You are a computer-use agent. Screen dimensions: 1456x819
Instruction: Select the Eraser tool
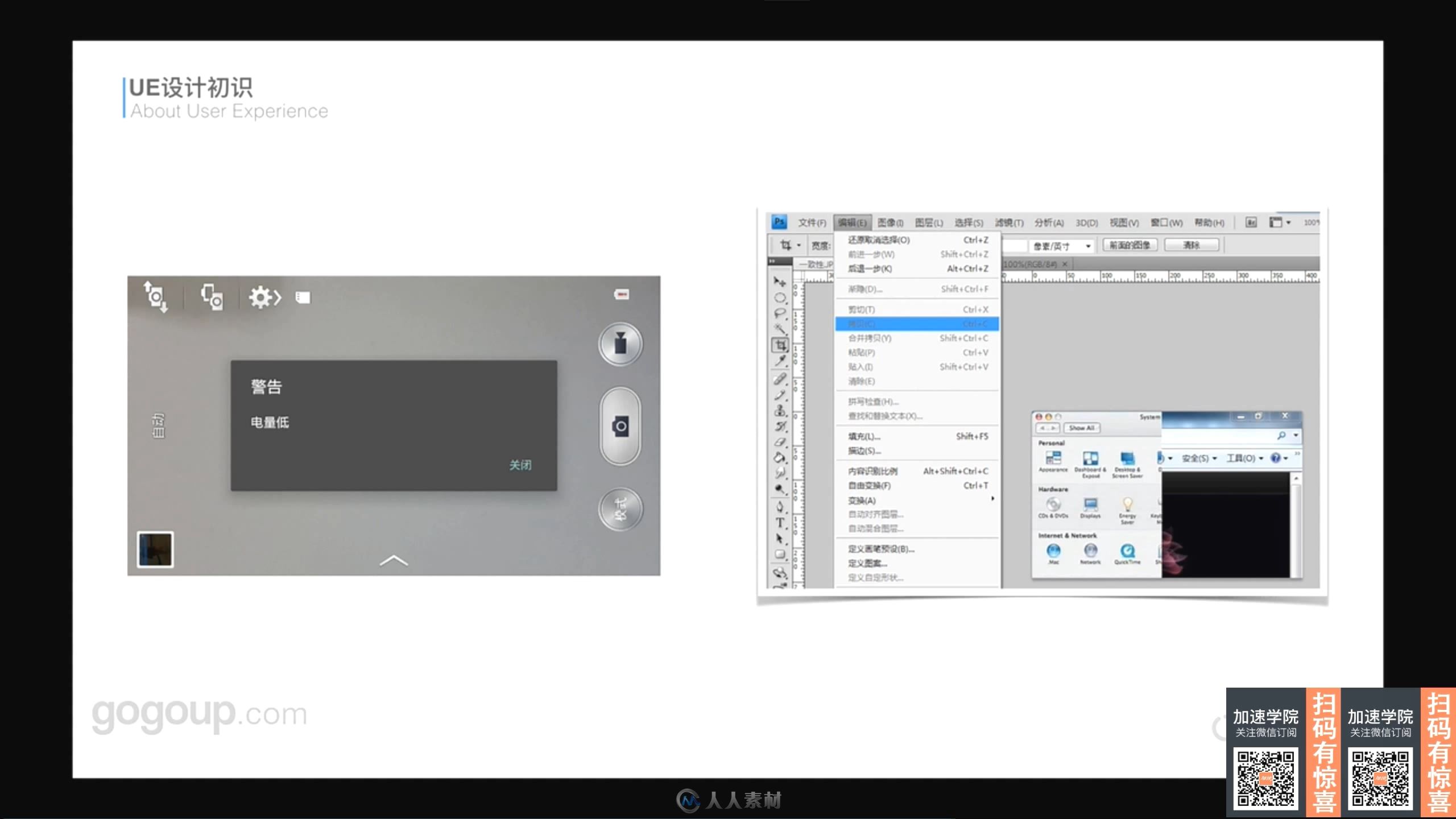pos(780,442)
